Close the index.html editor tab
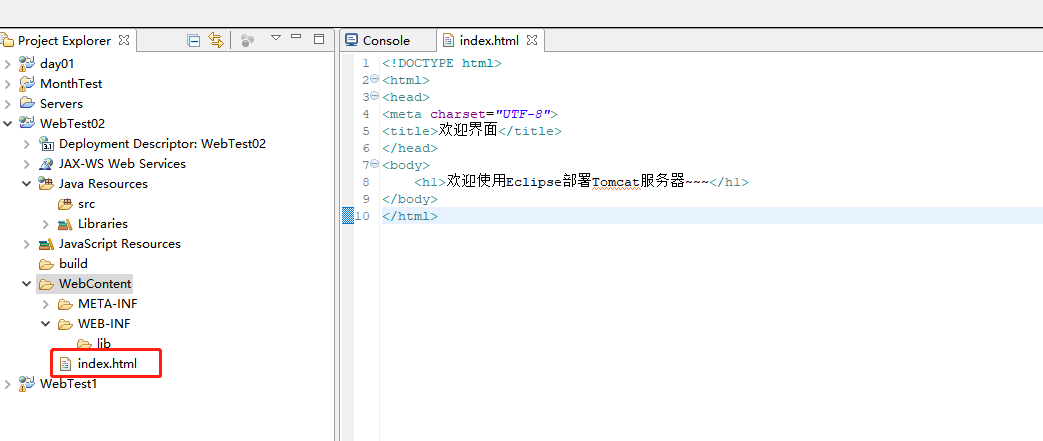1043x441 pixels. tap(531, 40)
